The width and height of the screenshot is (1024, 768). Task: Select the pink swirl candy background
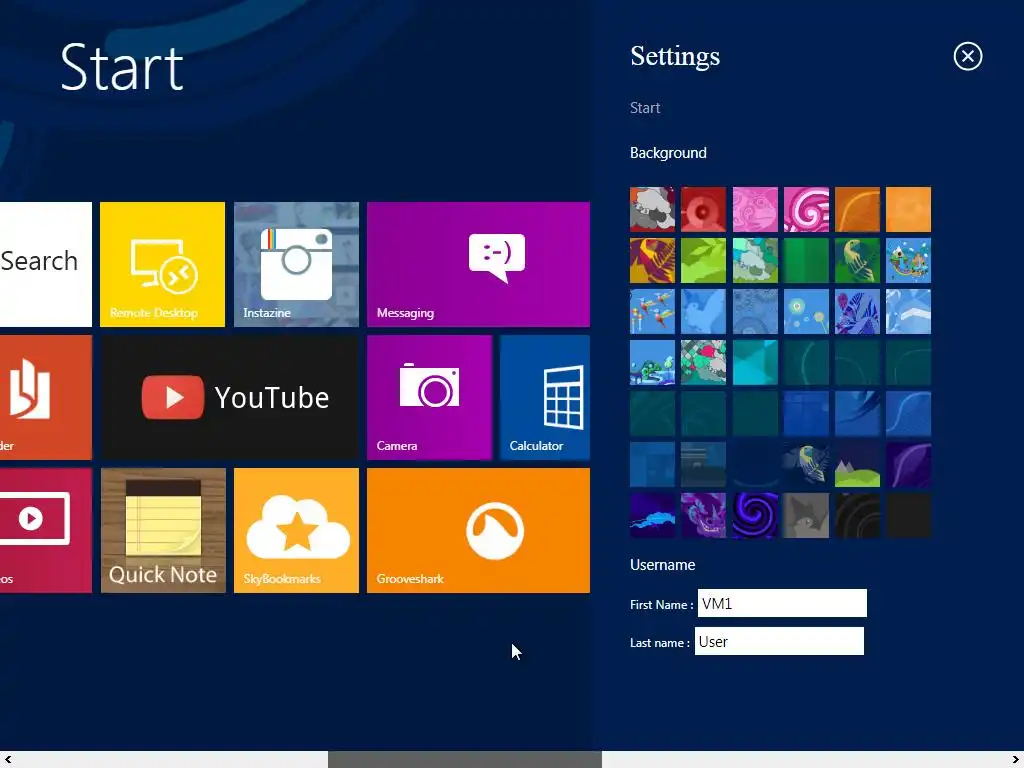point(806,210)
